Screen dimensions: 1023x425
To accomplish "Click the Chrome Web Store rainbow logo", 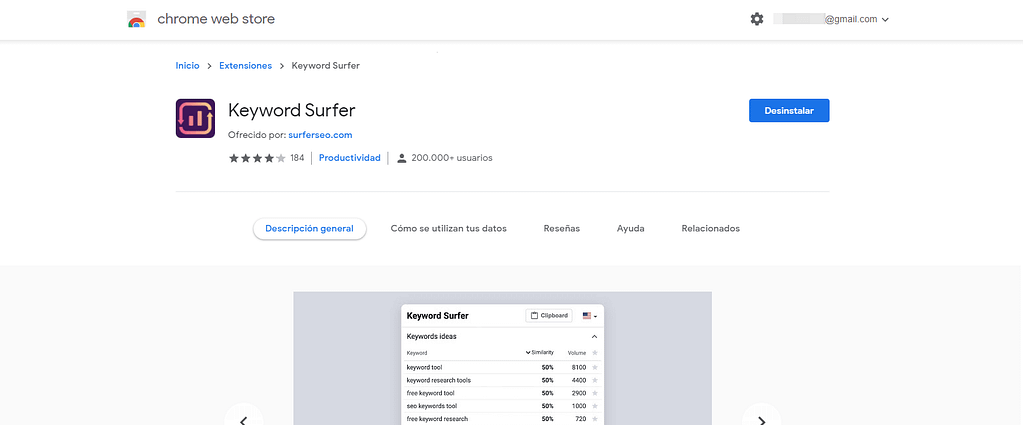I will click(x=136, y=20).
